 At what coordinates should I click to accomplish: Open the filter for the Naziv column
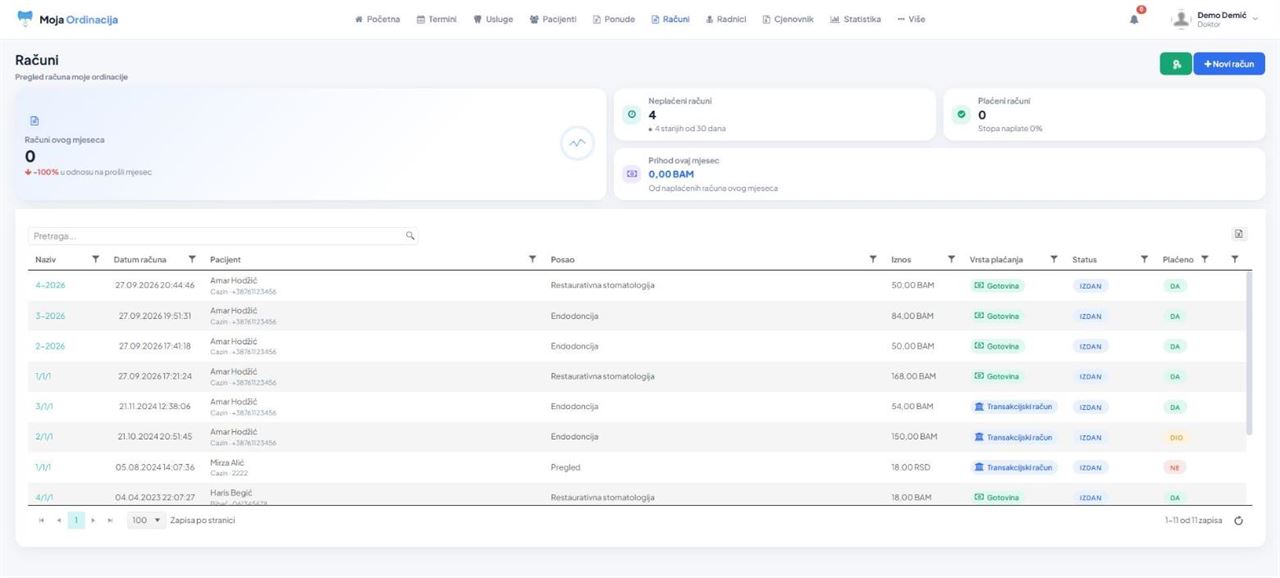[96, 259]
